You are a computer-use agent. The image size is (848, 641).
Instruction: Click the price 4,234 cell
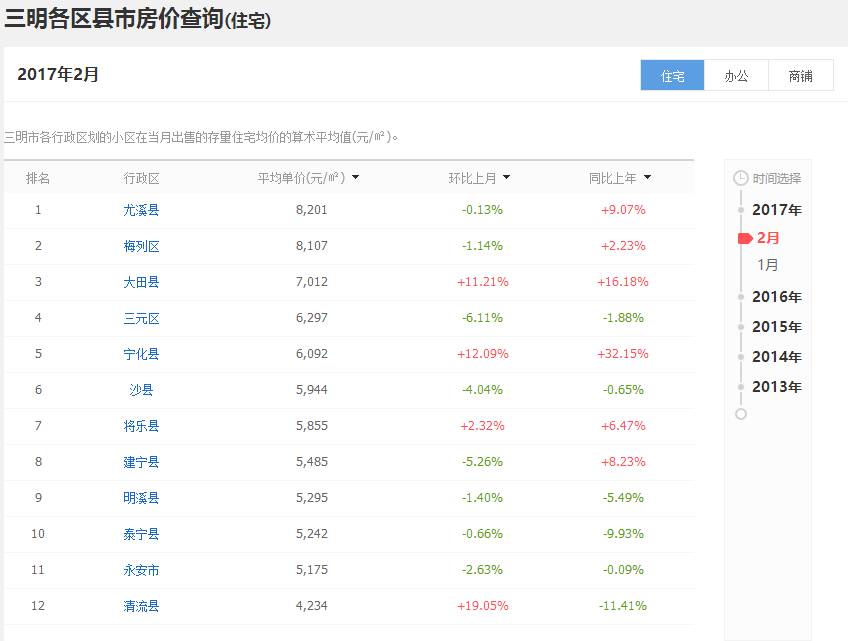click(x=312, y=606)
